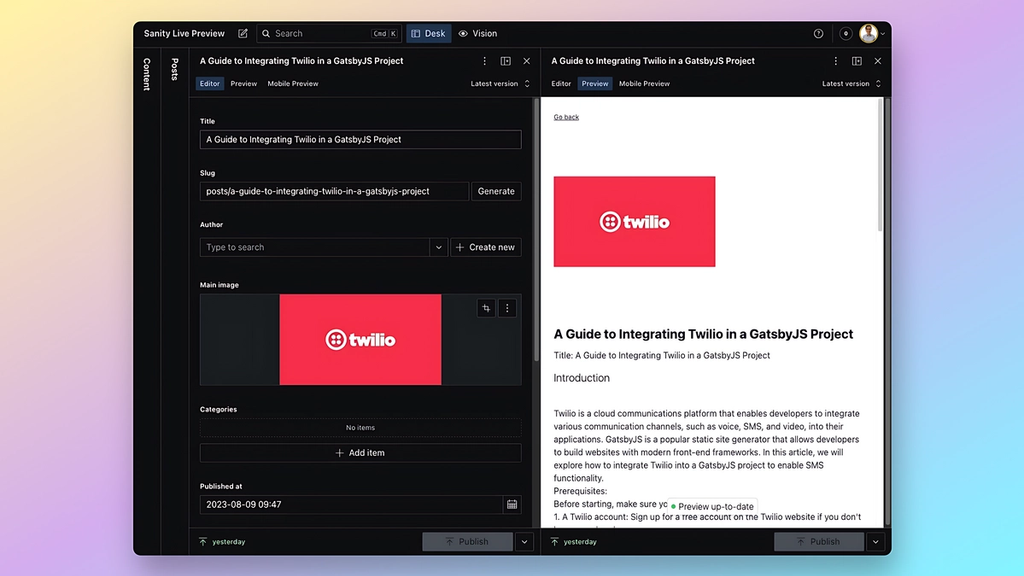1024x576 pixels.
Task: Focus the Title input field
Action: (x=360, y=139)
